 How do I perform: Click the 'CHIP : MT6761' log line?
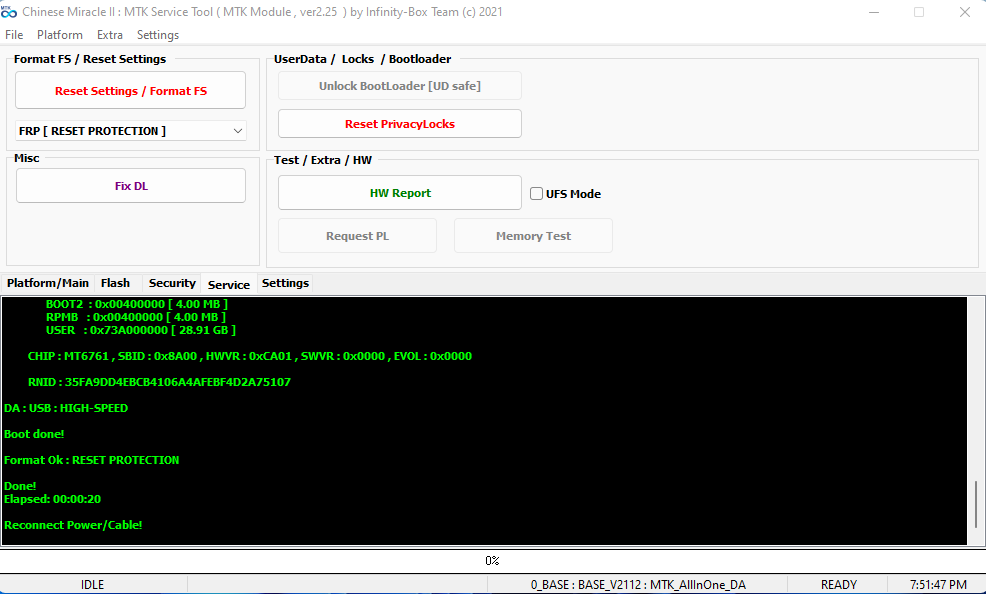coord(250,356)
